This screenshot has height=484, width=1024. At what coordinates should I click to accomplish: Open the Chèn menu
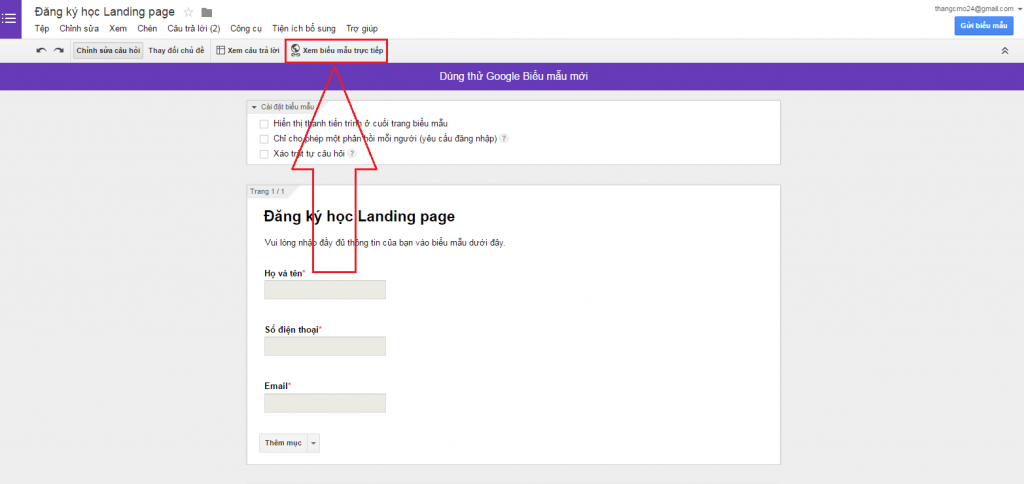click(x=147, y=29)
